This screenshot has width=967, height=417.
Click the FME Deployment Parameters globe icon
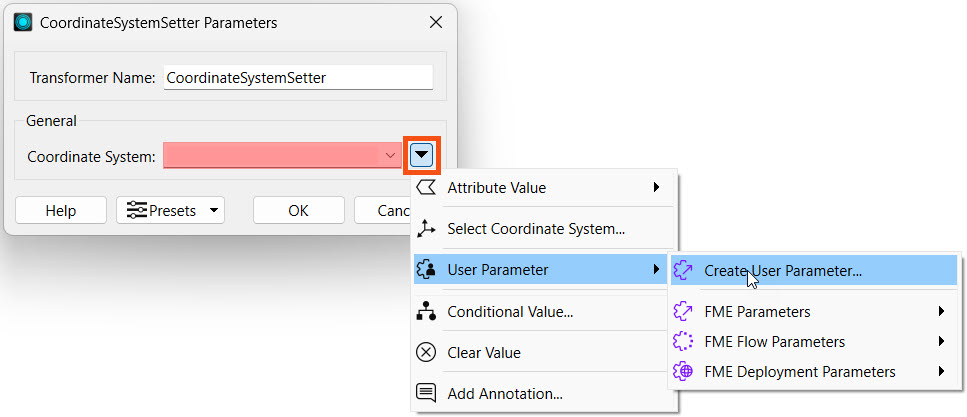point(684,372)
